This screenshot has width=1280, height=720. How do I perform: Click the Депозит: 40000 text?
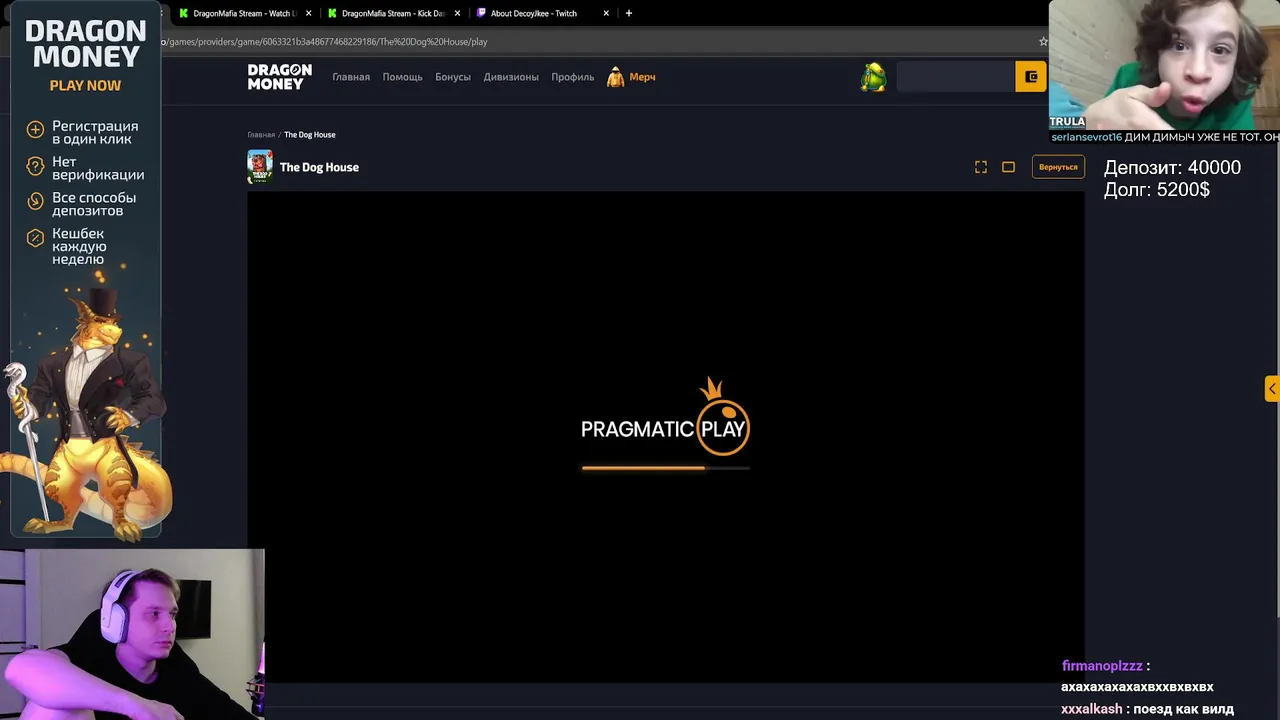(x=1172, y=168)
